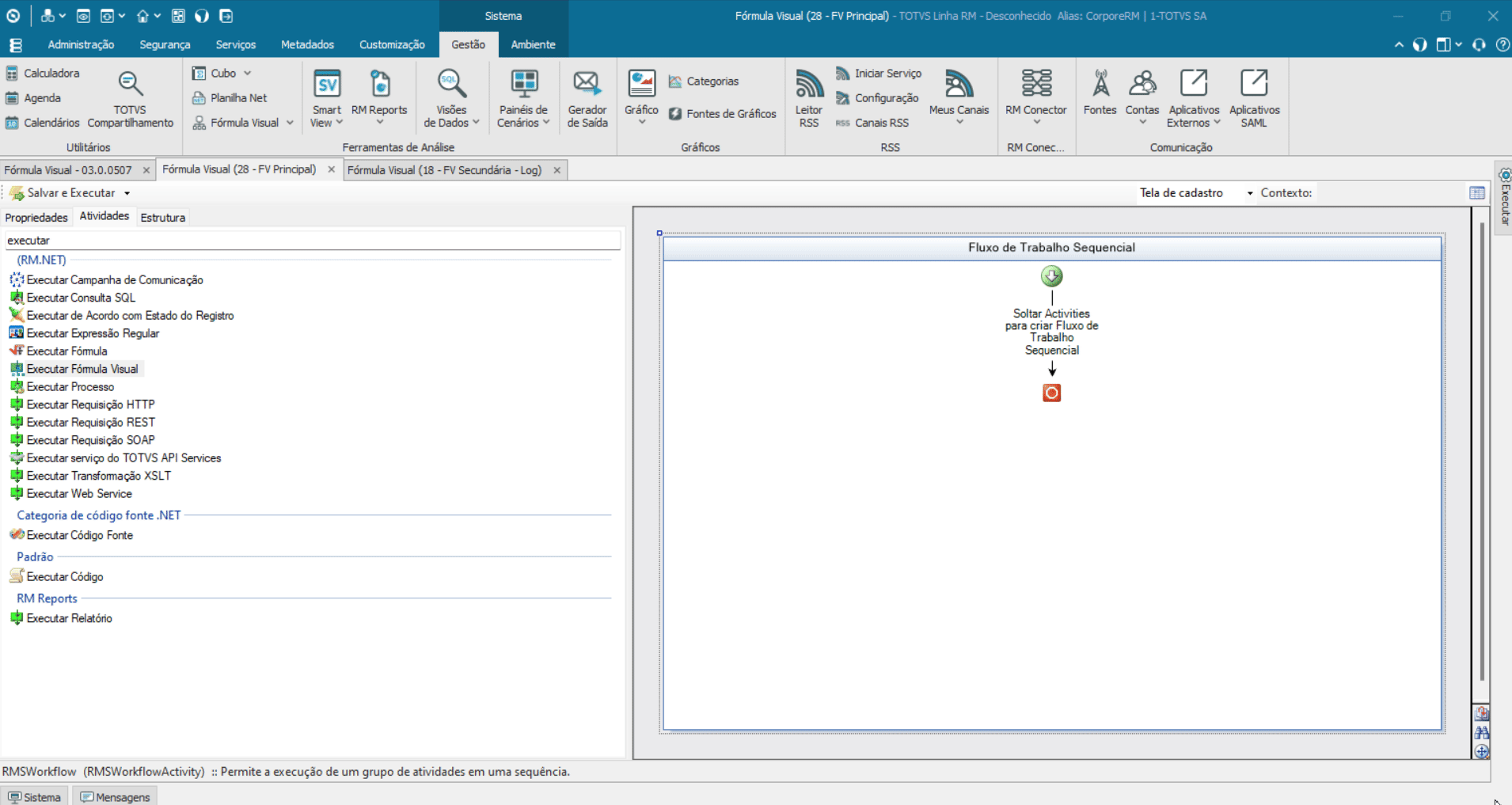Open the Mensagens bottom panel button
This screenshot has height=805, width=1512.
point(115,796)
